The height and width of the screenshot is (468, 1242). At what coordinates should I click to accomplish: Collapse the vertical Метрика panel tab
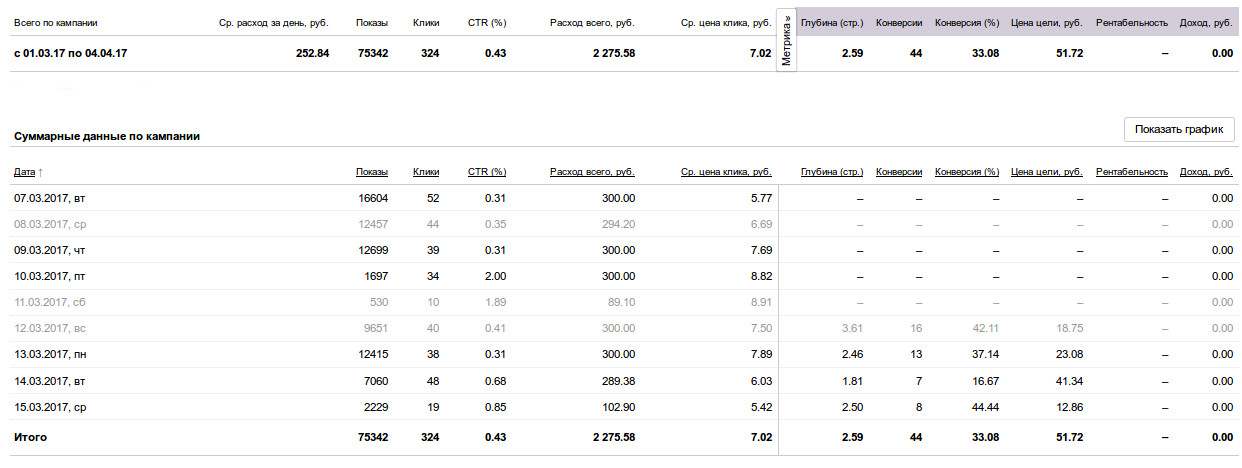(786, 42)
